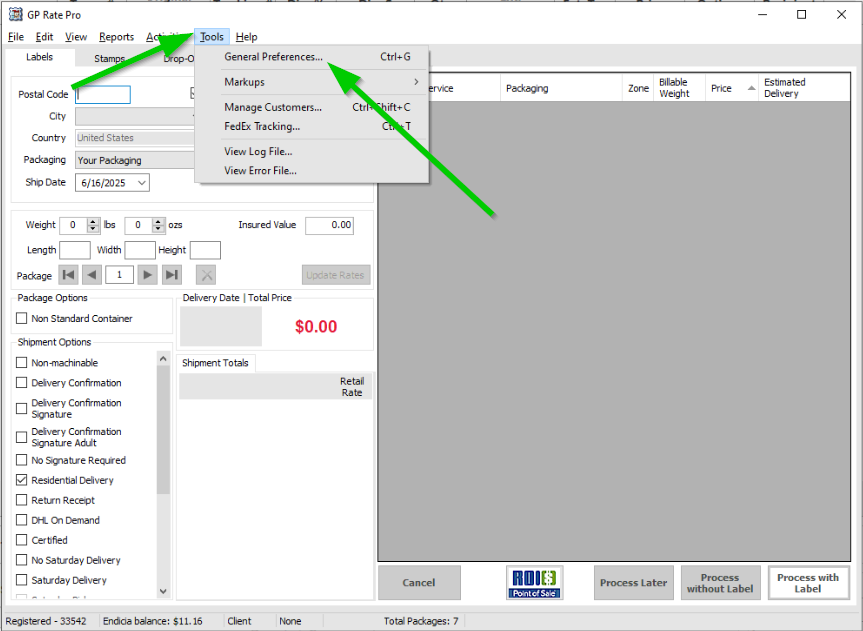Click the Insured Value field
The height and width of the screenshot is (631, 863).
tap(330, 225)
